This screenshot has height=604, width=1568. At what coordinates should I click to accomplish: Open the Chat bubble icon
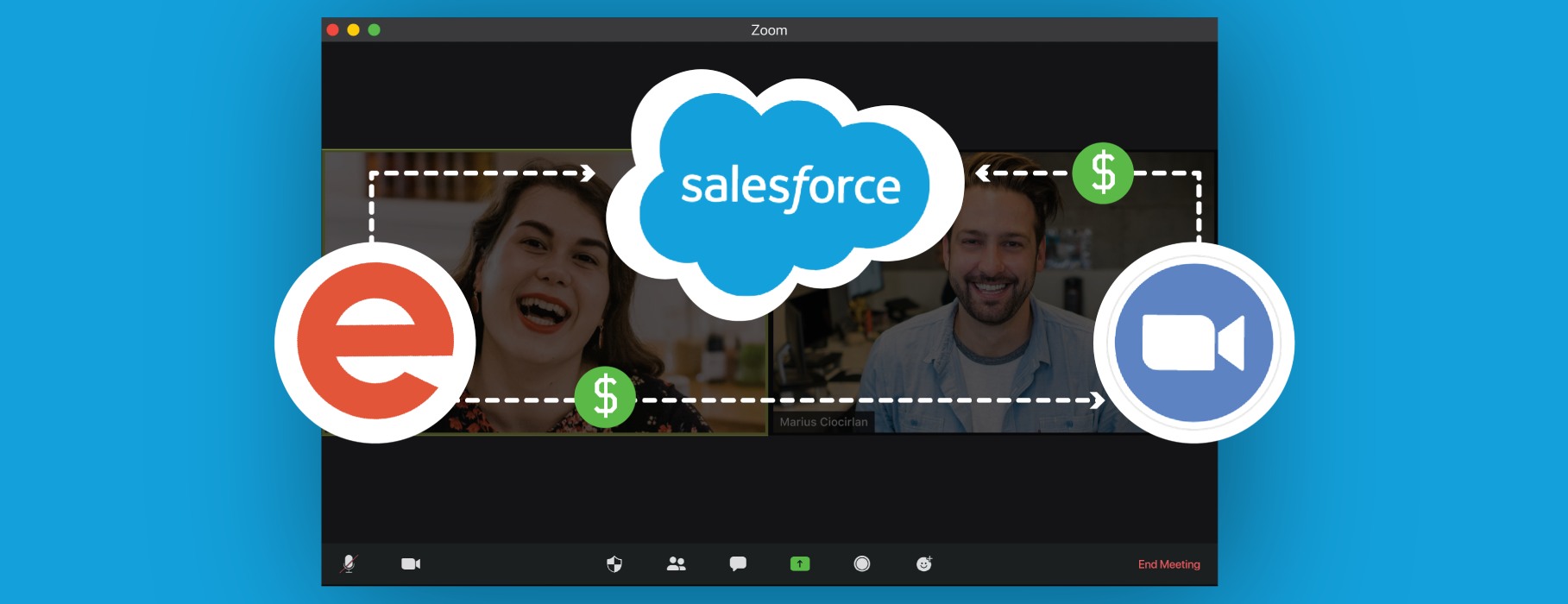[x=738, y=564]
